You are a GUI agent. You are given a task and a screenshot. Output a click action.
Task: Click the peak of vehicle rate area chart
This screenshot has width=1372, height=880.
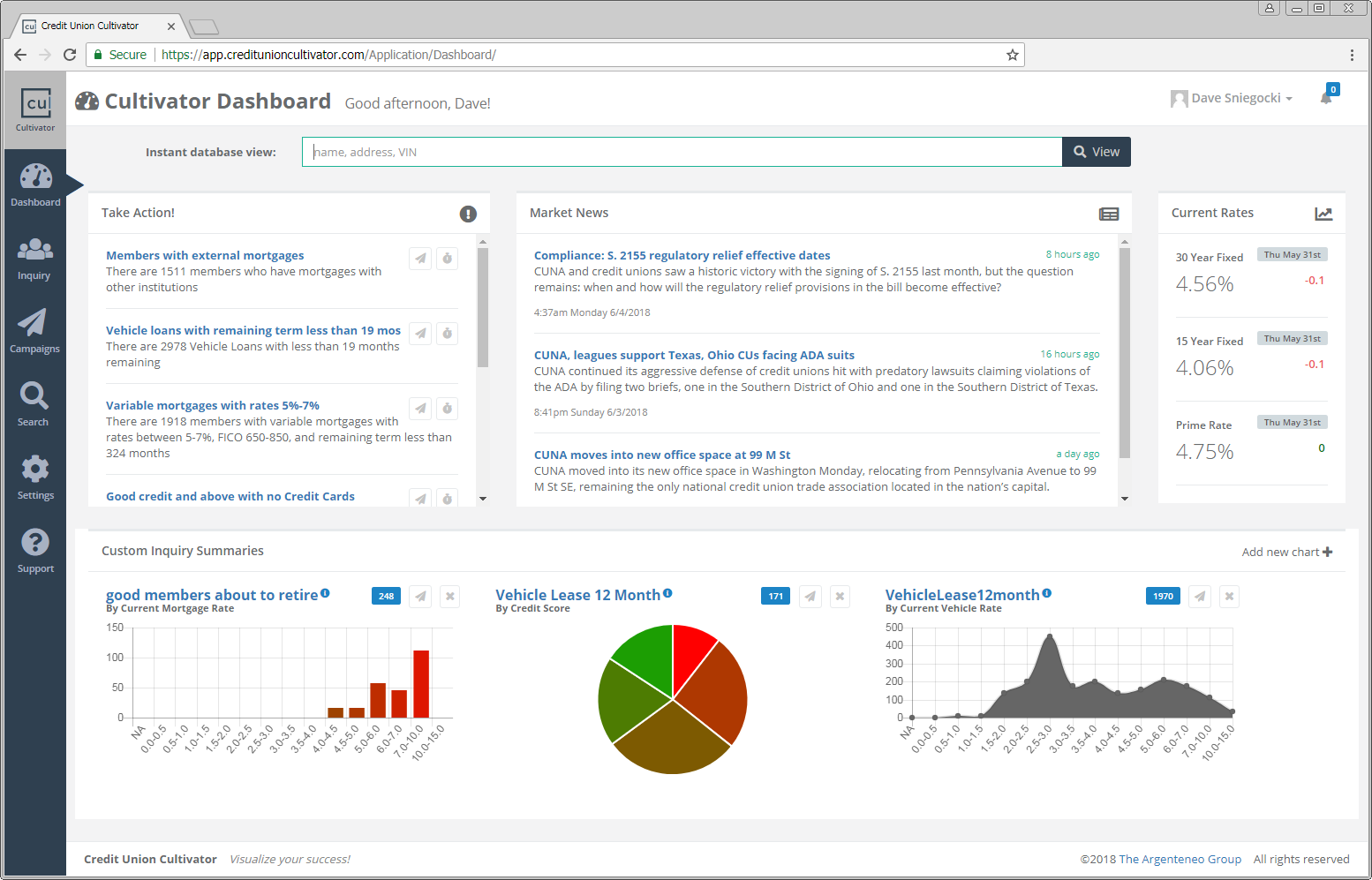[x=1050, y=636]
